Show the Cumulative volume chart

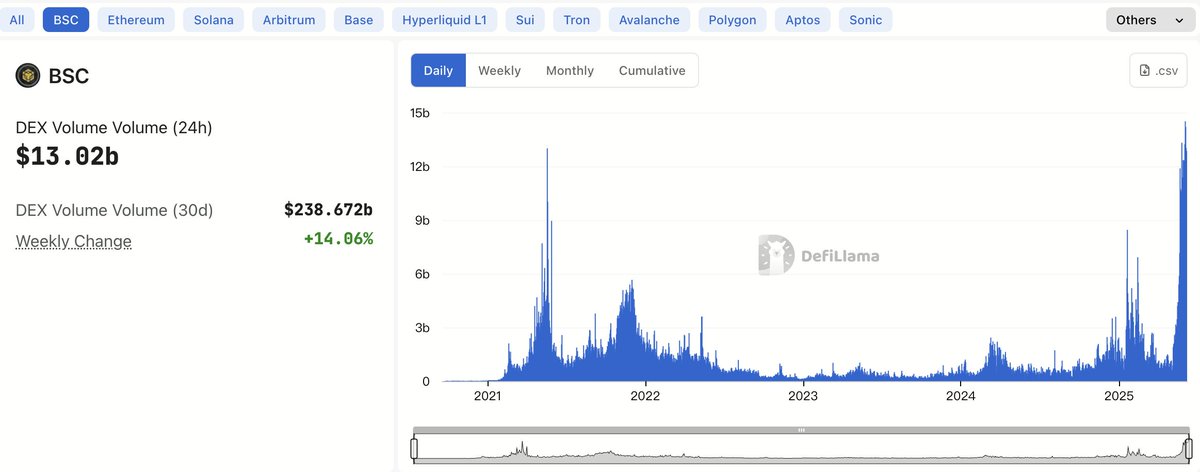pyautogui.click(x=652, y=70)
